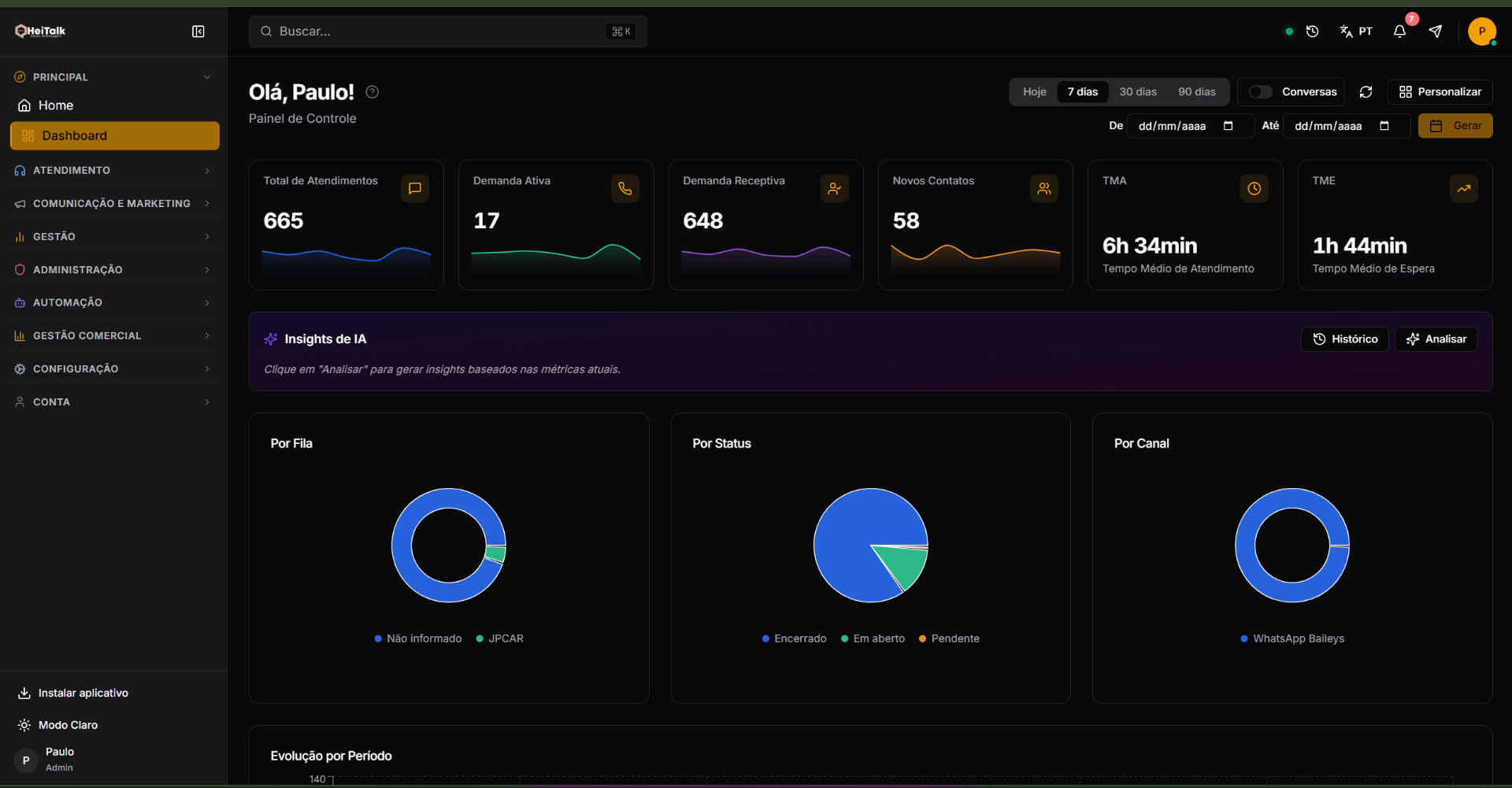Open the user avatar P in top bar

[x=1481, y=31]
